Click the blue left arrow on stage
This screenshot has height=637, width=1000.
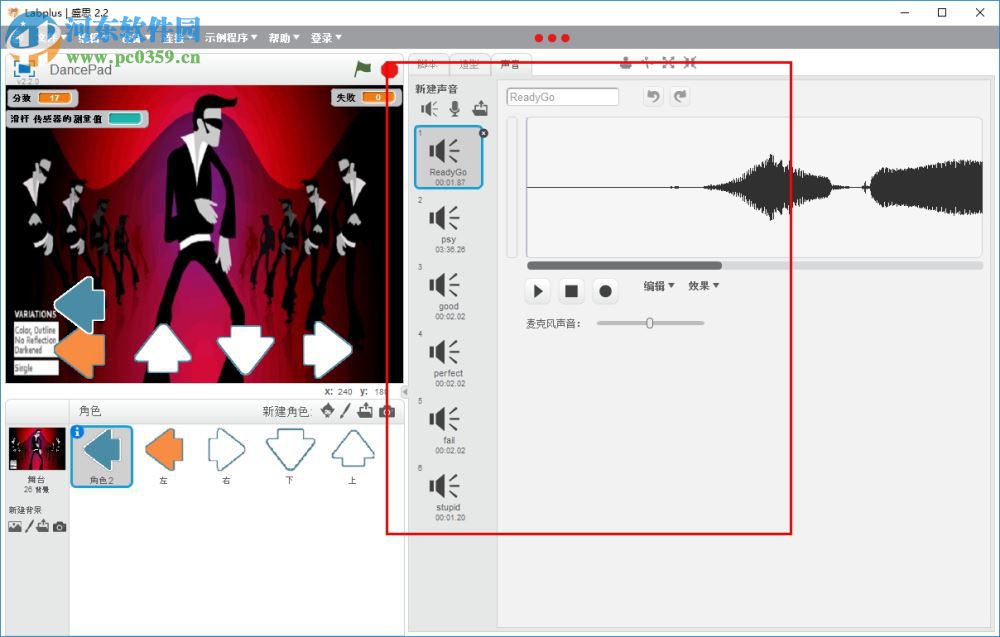click(x=81, y=305)
